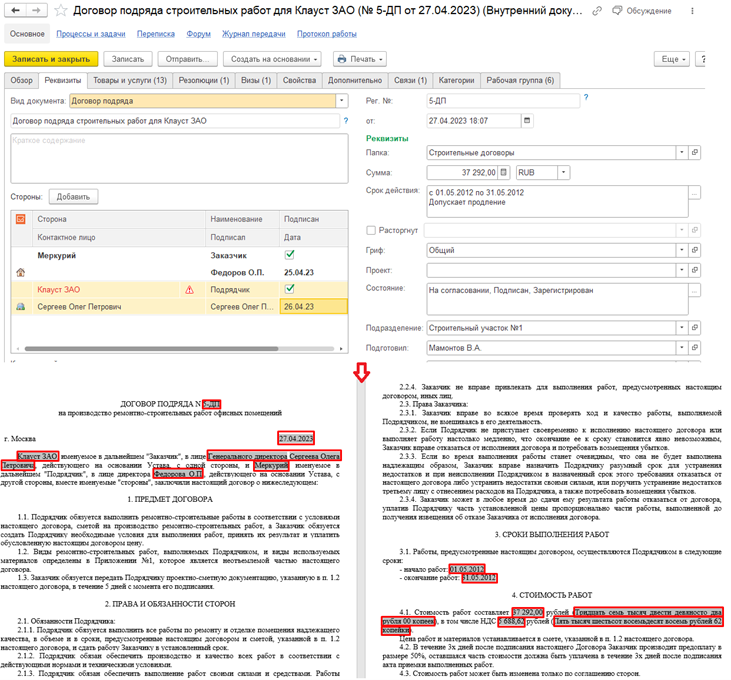This screenshot has height=680, width=731.
Task: Click help question mark beside document title field
Action: (346, 121)
